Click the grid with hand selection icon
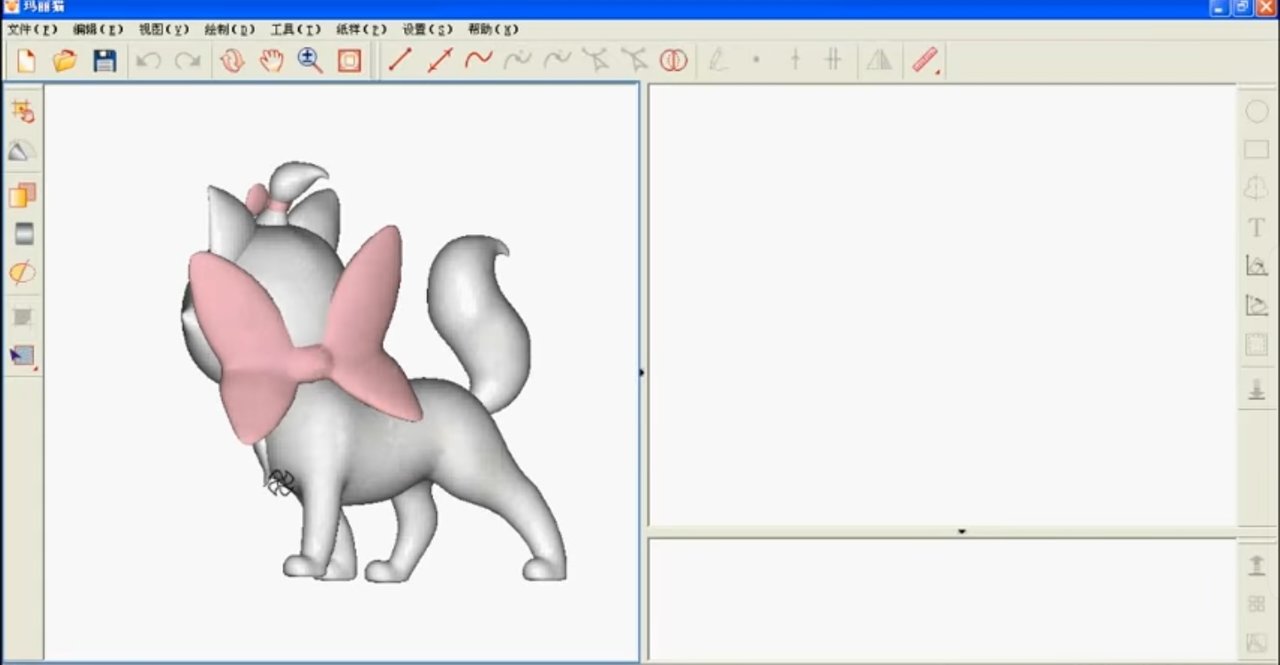The width and height of the screenshot is (1280, 665). (x=23, y=111)
